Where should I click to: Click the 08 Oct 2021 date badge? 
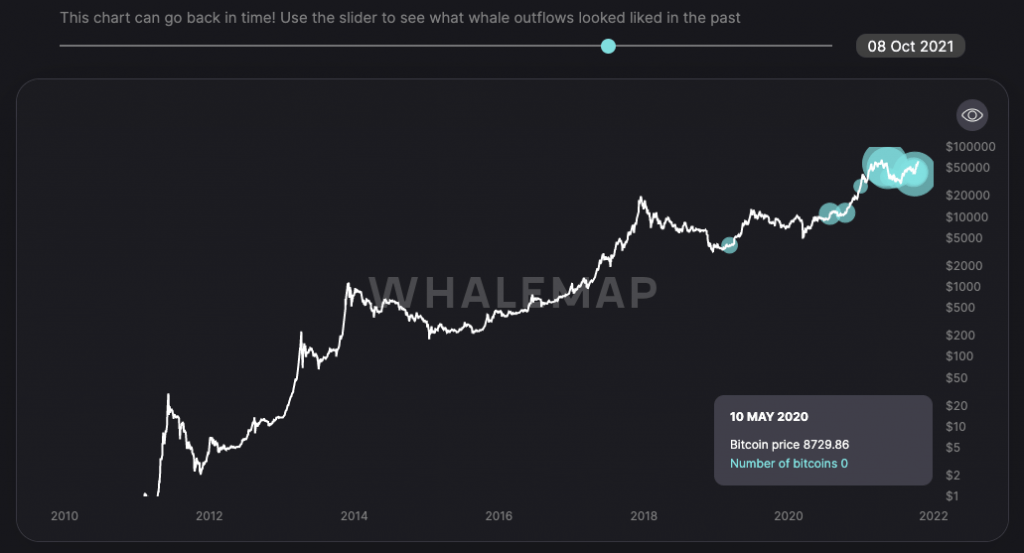tap(910, 46)
